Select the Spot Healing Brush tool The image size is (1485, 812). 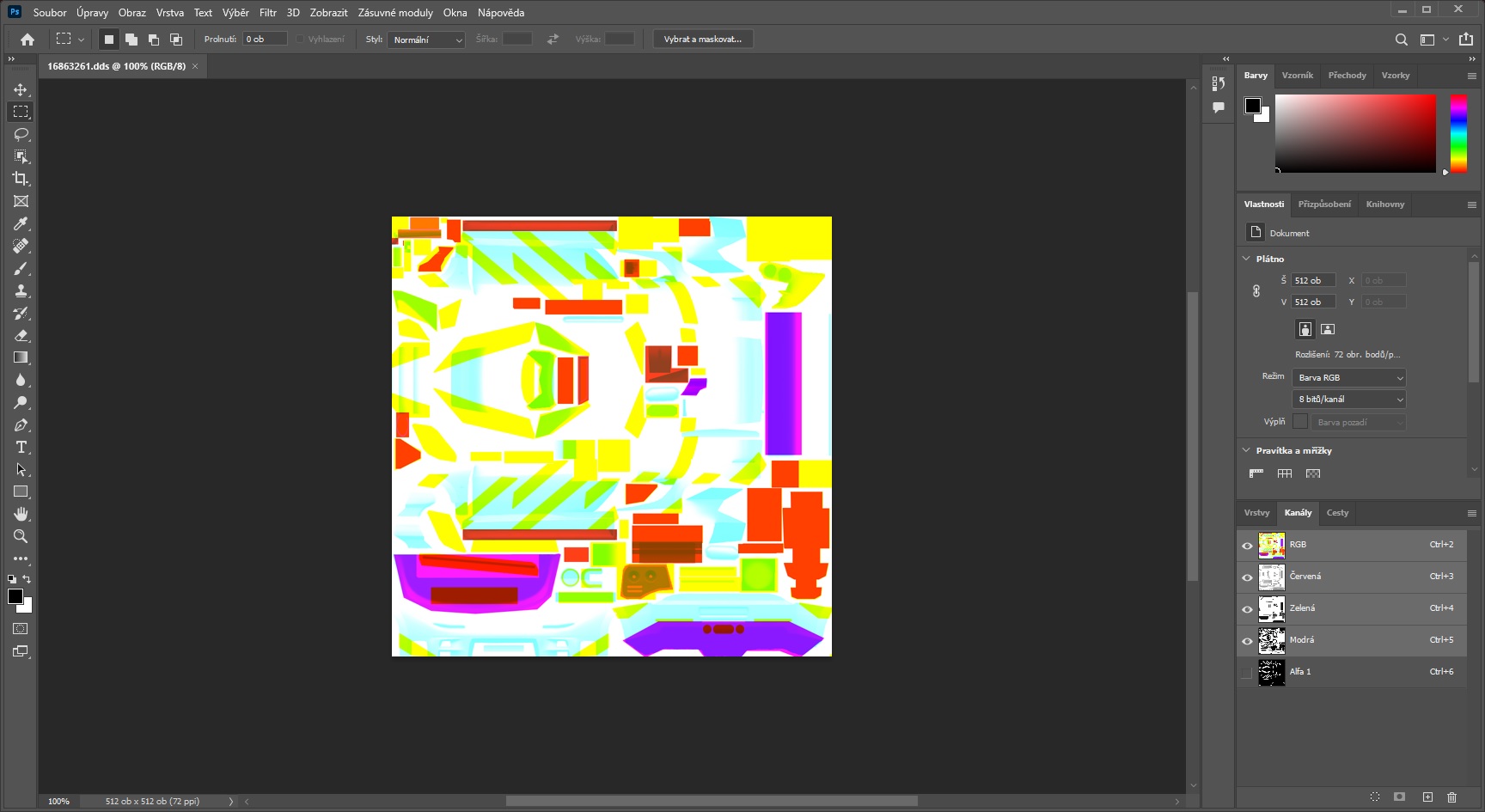[21, 246]
